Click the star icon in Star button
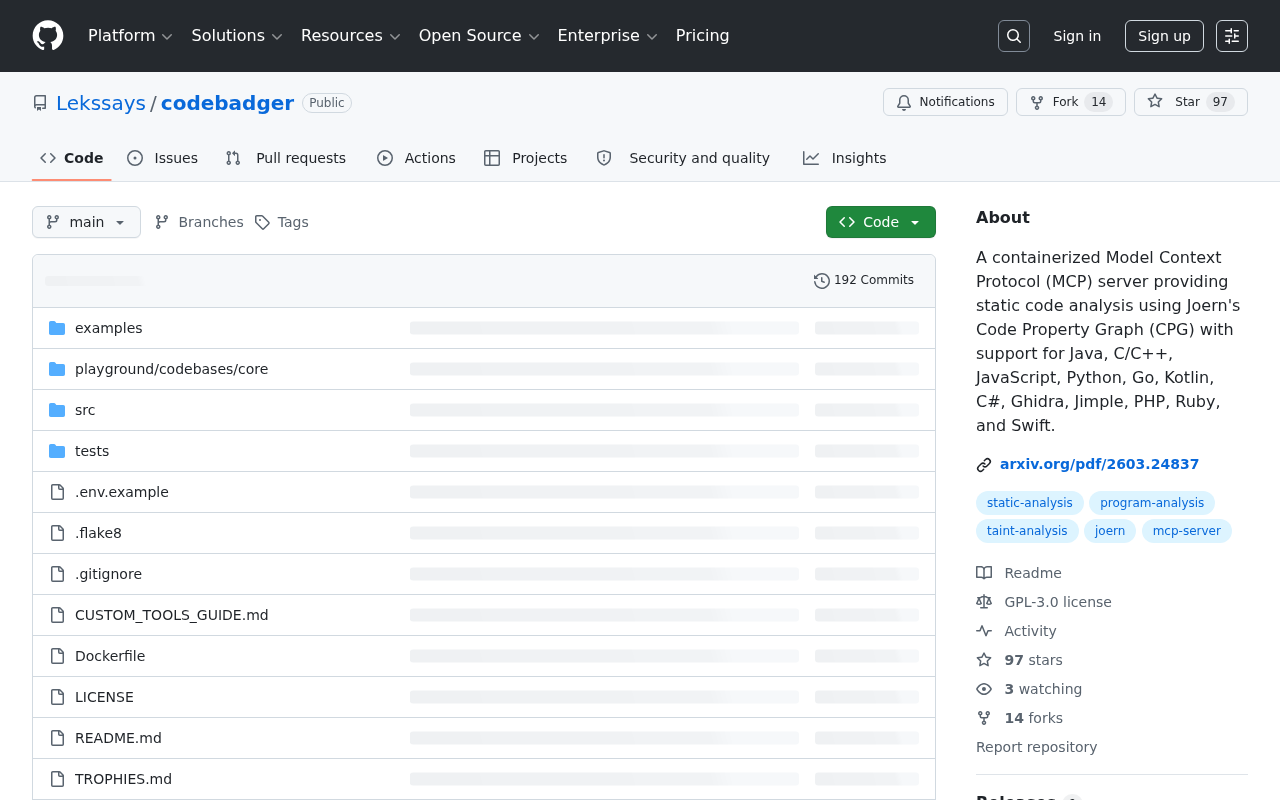The image size is (1280, 800). click(x=1155, y=102)
